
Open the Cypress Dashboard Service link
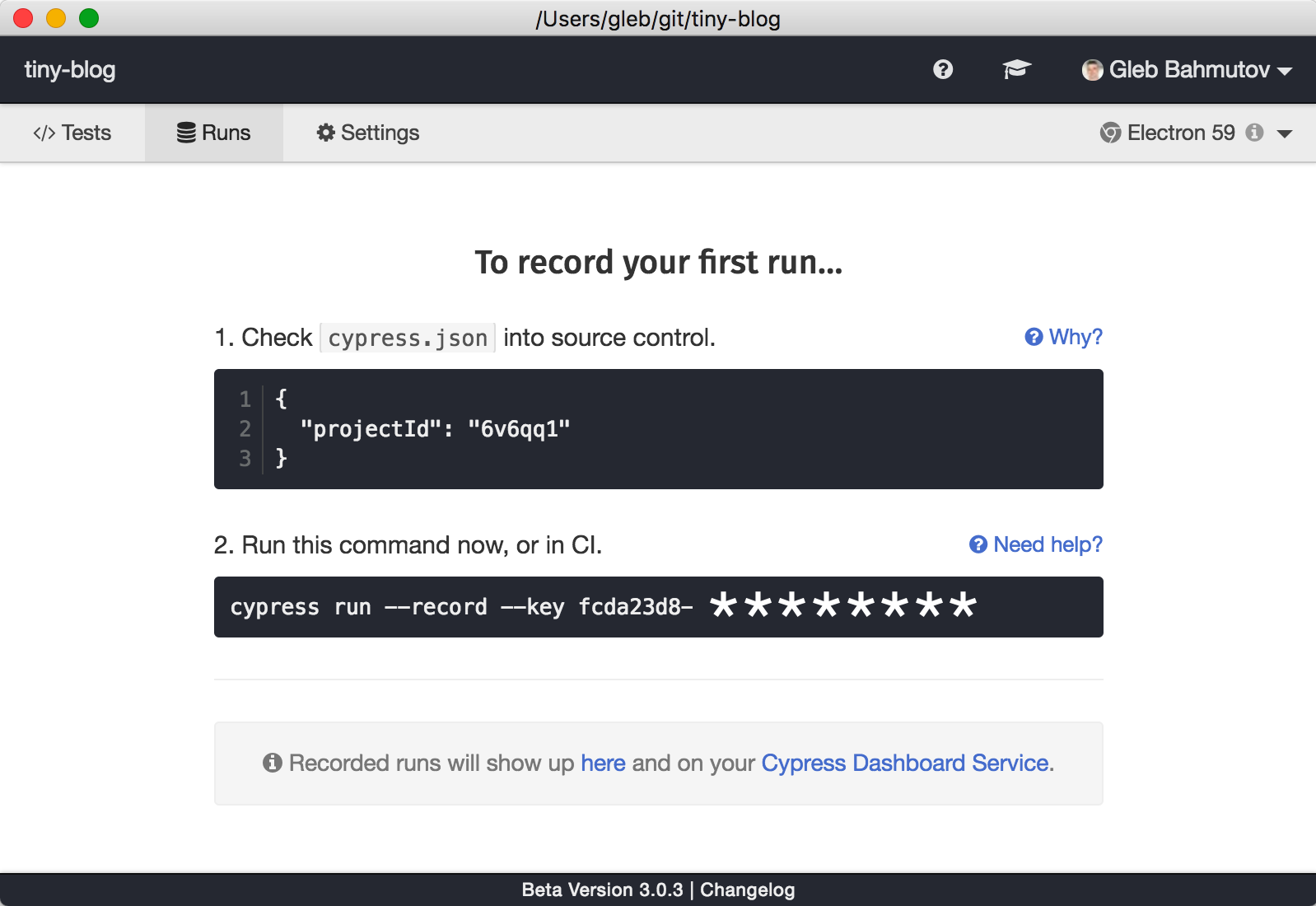pyautogui.click(x=905, y=764)
